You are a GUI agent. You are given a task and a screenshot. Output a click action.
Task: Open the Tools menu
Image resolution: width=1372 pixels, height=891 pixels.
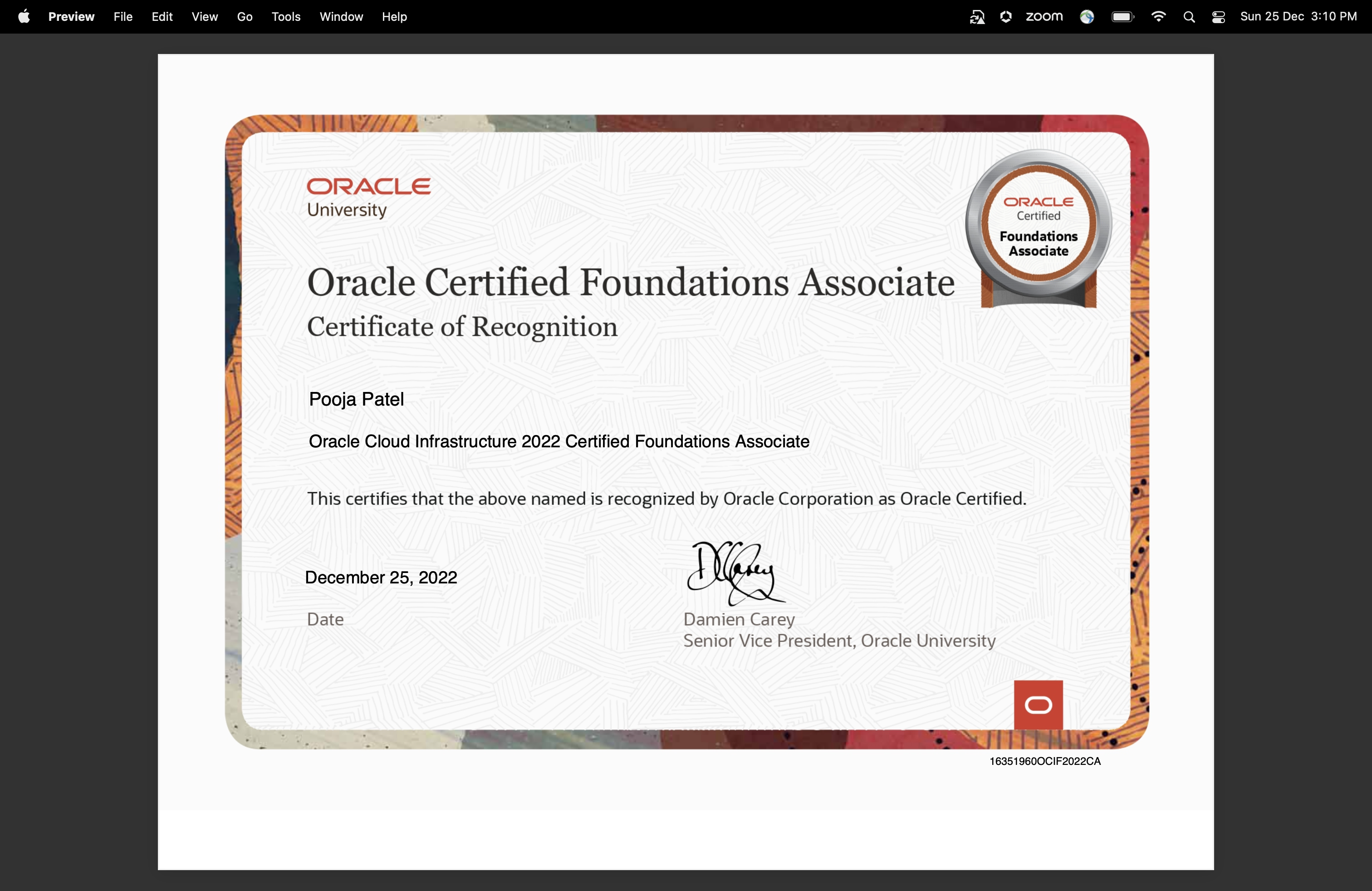tap(286, 17)
